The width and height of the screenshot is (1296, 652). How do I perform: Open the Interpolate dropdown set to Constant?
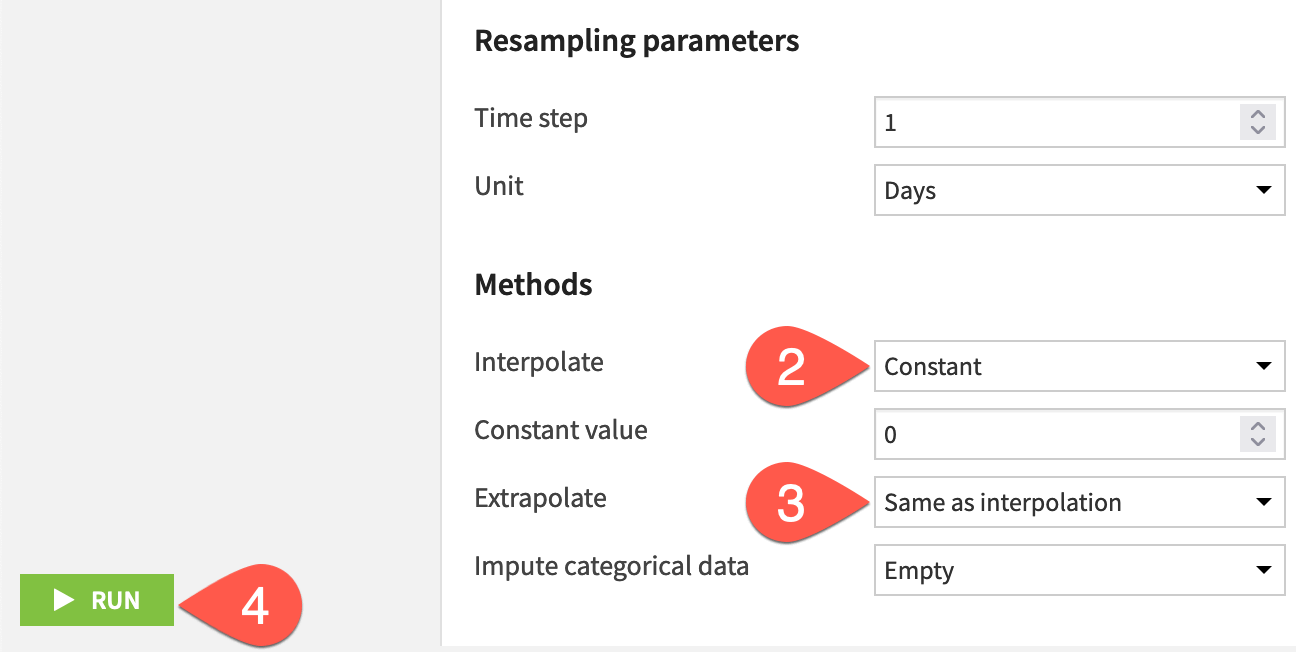[x=1080, y=366]
